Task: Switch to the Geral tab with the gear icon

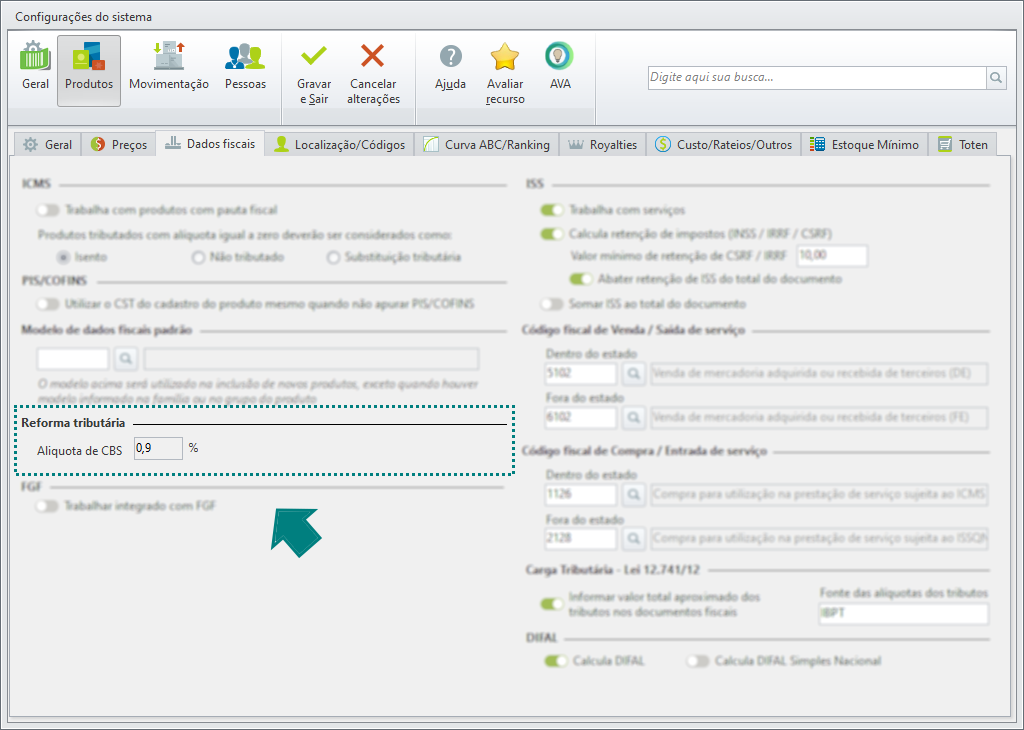Action: 48,144
